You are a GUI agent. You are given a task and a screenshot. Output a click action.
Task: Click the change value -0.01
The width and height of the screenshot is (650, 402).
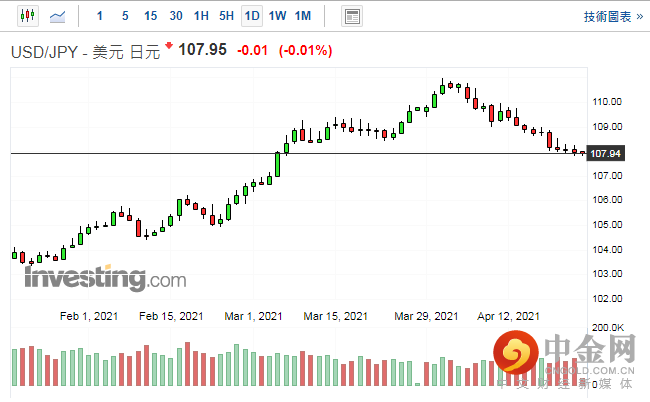[x=252, y=51]
